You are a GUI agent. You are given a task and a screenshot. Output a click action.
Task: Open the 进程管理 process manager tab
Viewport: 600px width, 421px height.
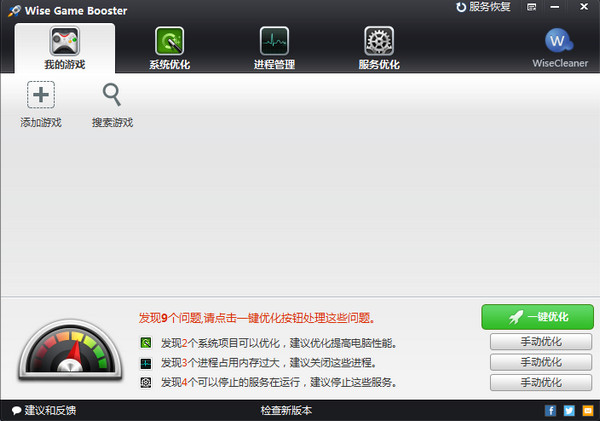pos(274,47)
